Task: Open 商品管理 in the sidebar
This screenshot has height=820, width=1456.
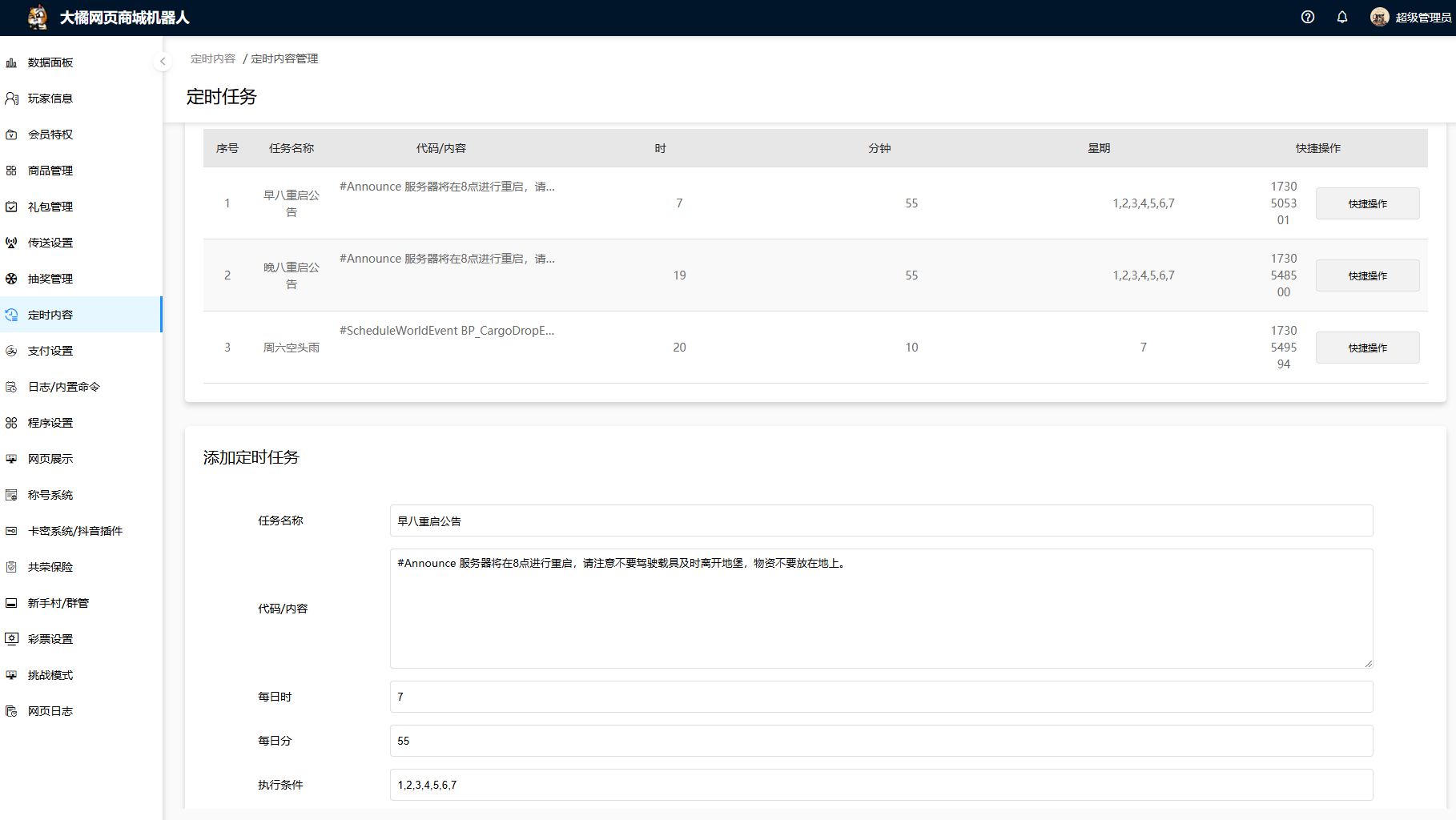Action: (50, 171)
